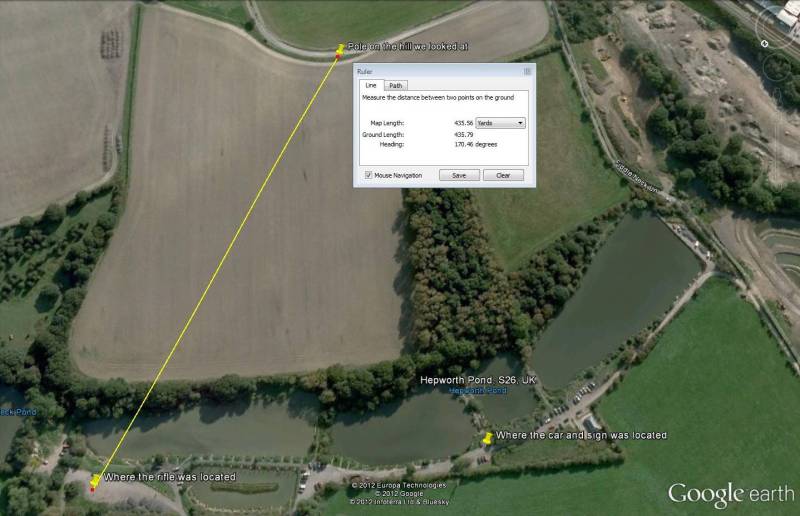Reset view with compass North button
Screen dimensions: 800x516
pos(764,43)
